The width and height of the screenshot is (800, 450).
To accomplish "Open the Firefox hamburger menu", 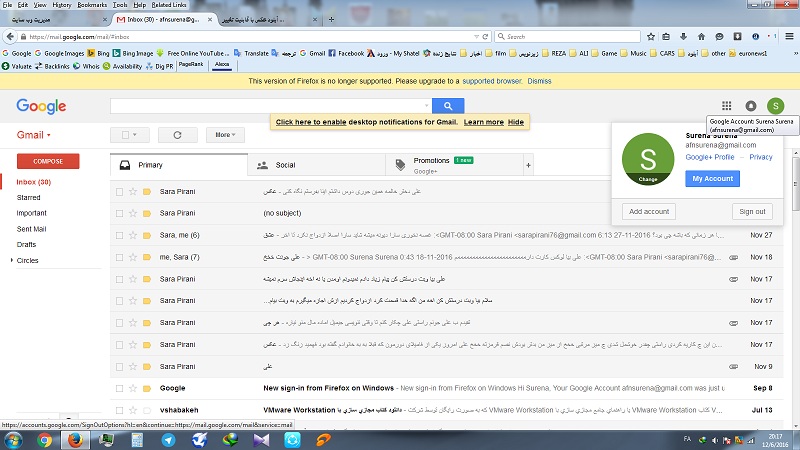I will (x=789, y=37).
